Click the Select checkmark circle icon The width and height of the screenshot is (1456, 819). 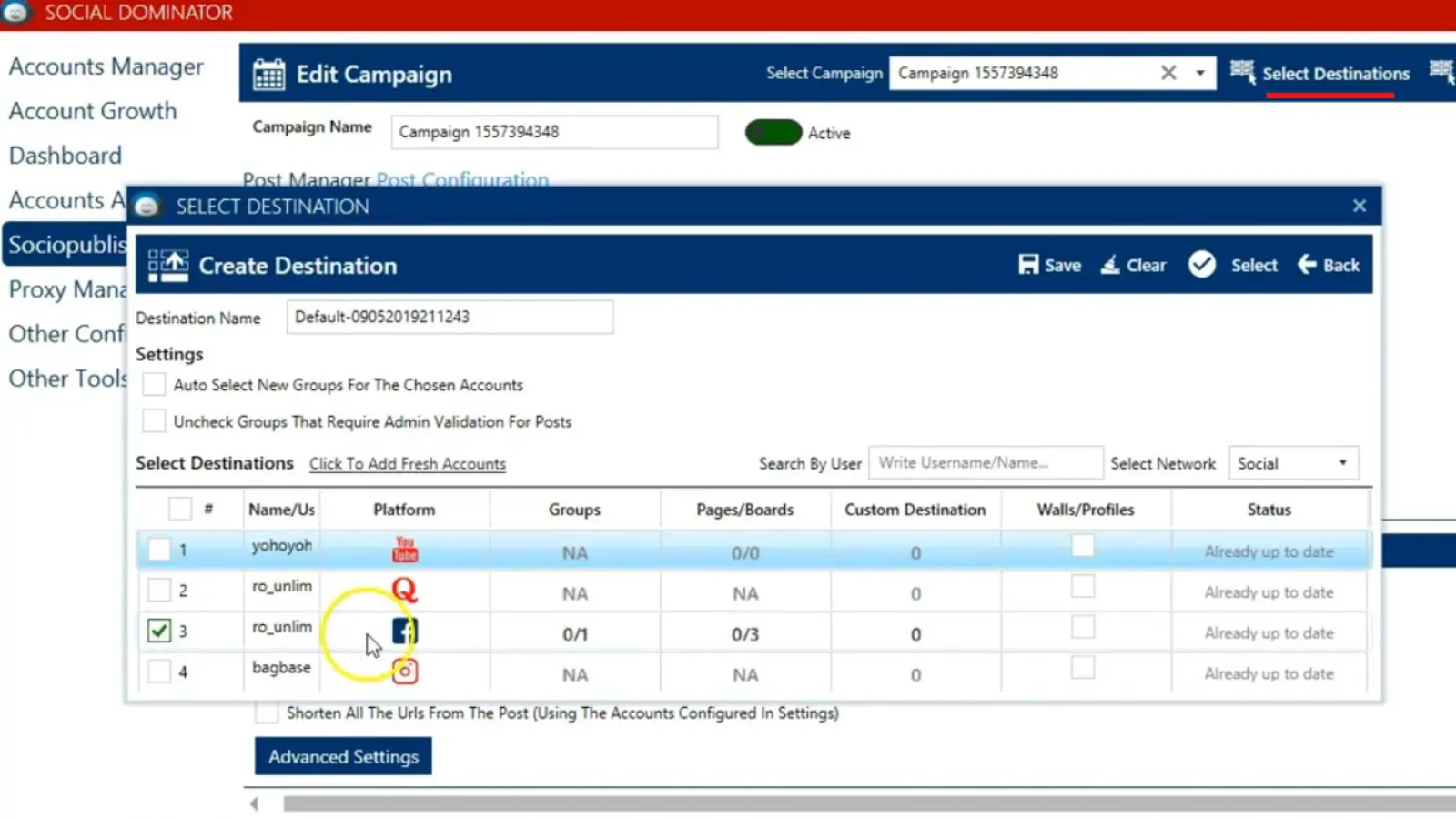[x=1202, y=265]
